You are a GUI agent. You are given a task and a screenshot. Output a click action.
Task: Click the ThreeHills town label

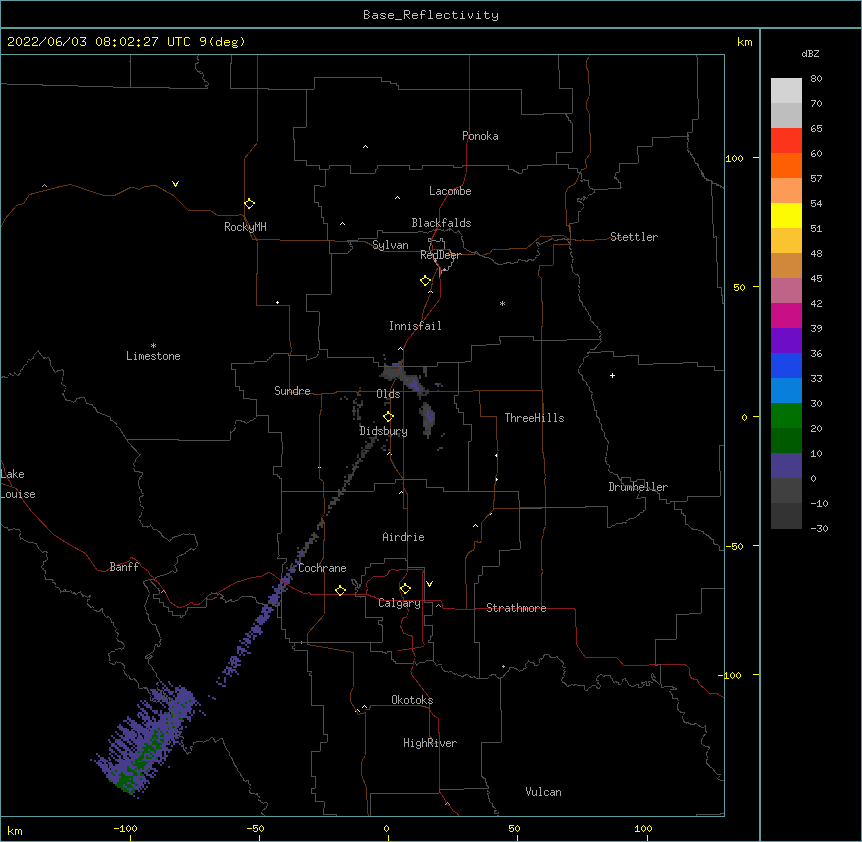(534, 418)
